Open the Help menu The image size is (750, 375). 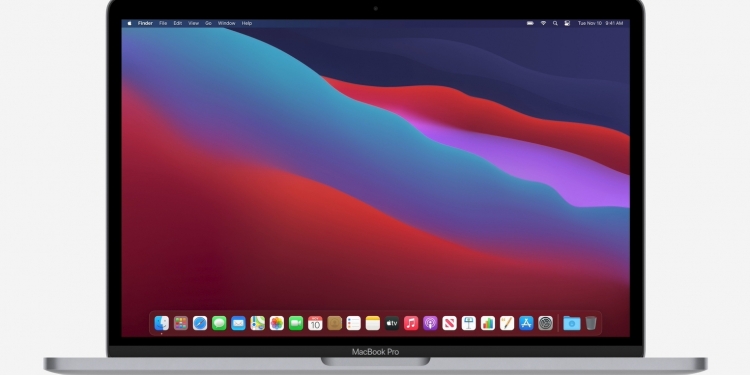(246, 23)
